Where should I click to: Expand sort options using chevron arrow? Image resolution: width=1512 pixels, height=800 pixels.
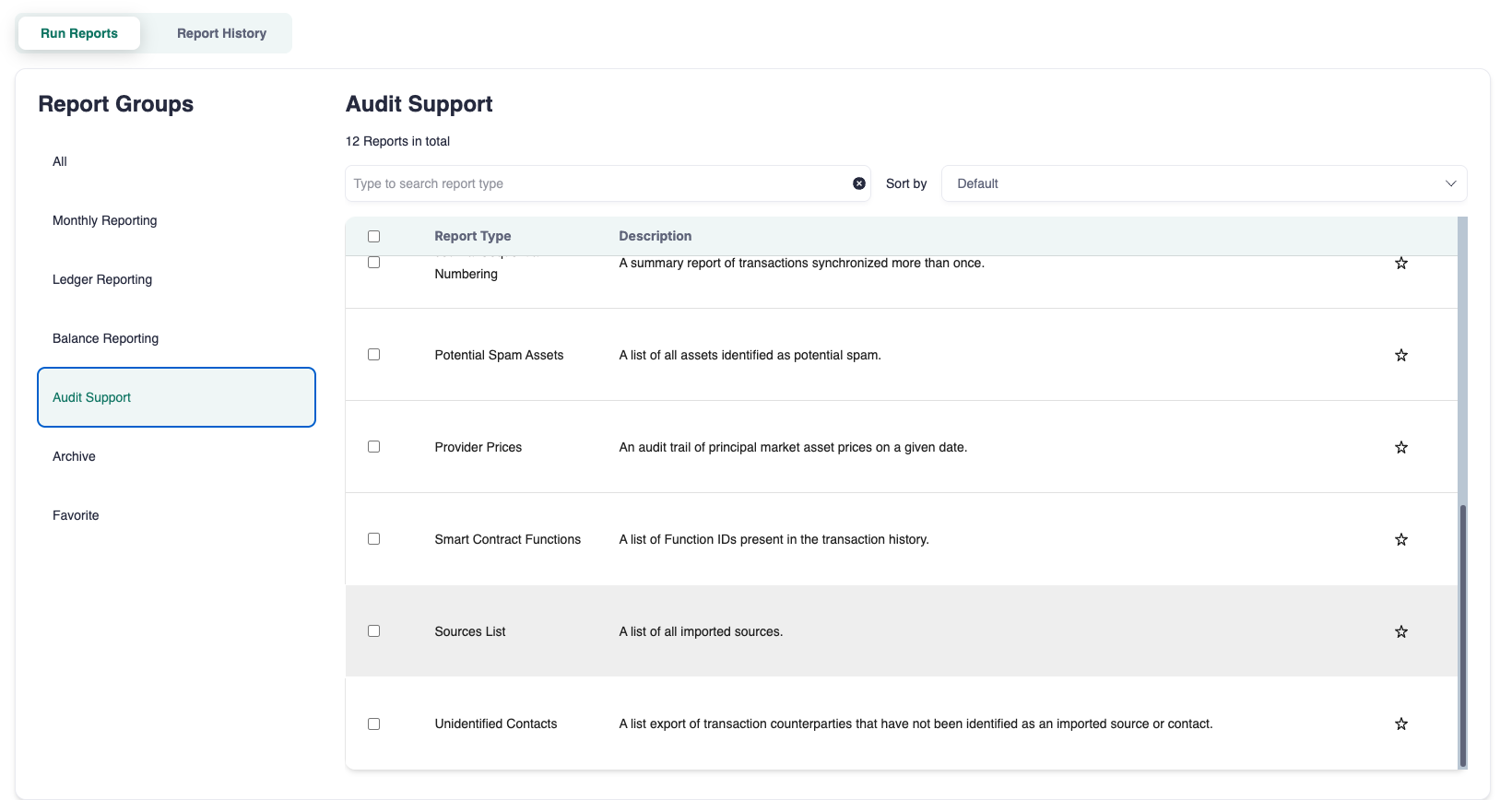(1450, 183)
